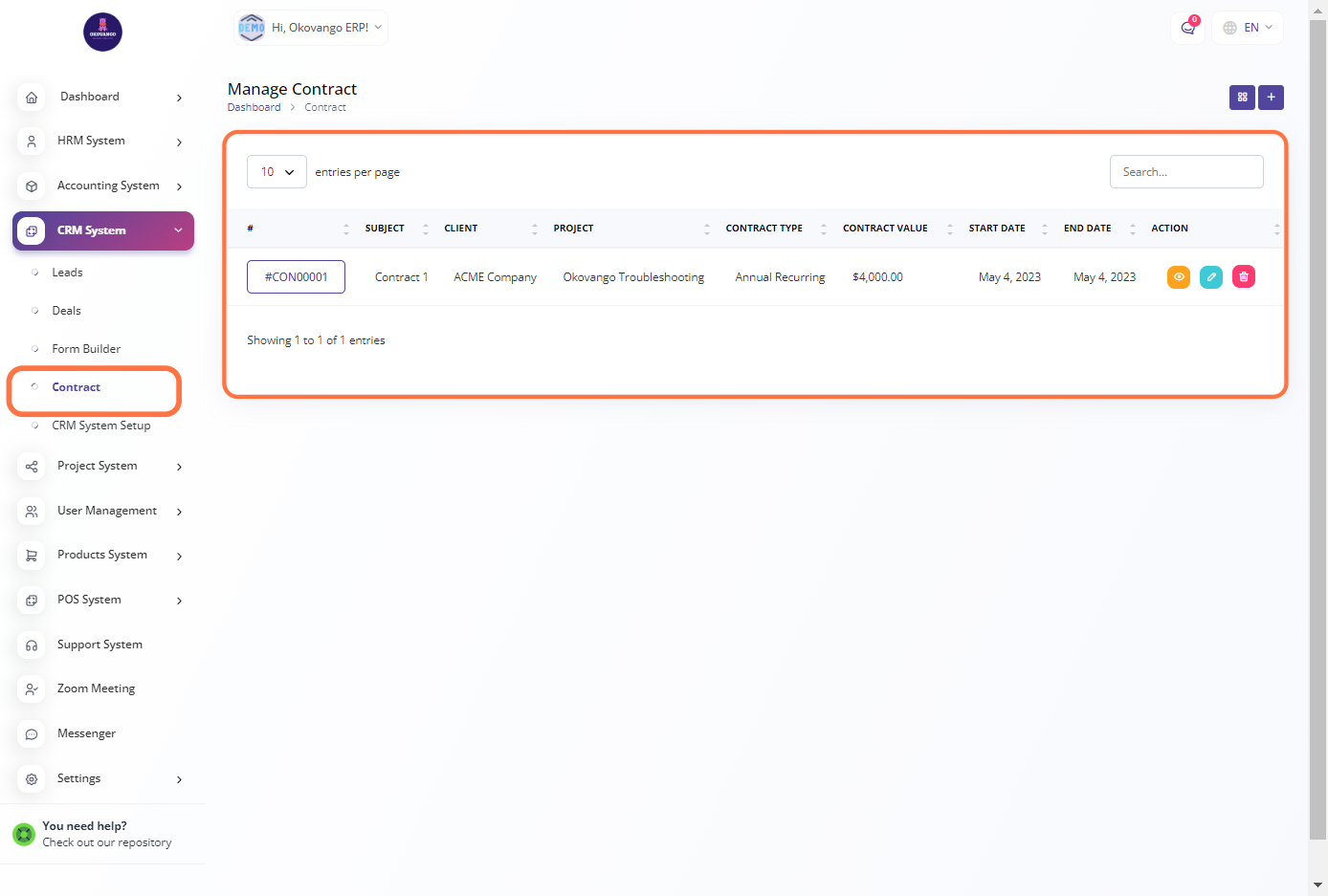Click the Dashboard breadcrumb link
This screenshot has height=896, width=1328.
tap(254, 107)
